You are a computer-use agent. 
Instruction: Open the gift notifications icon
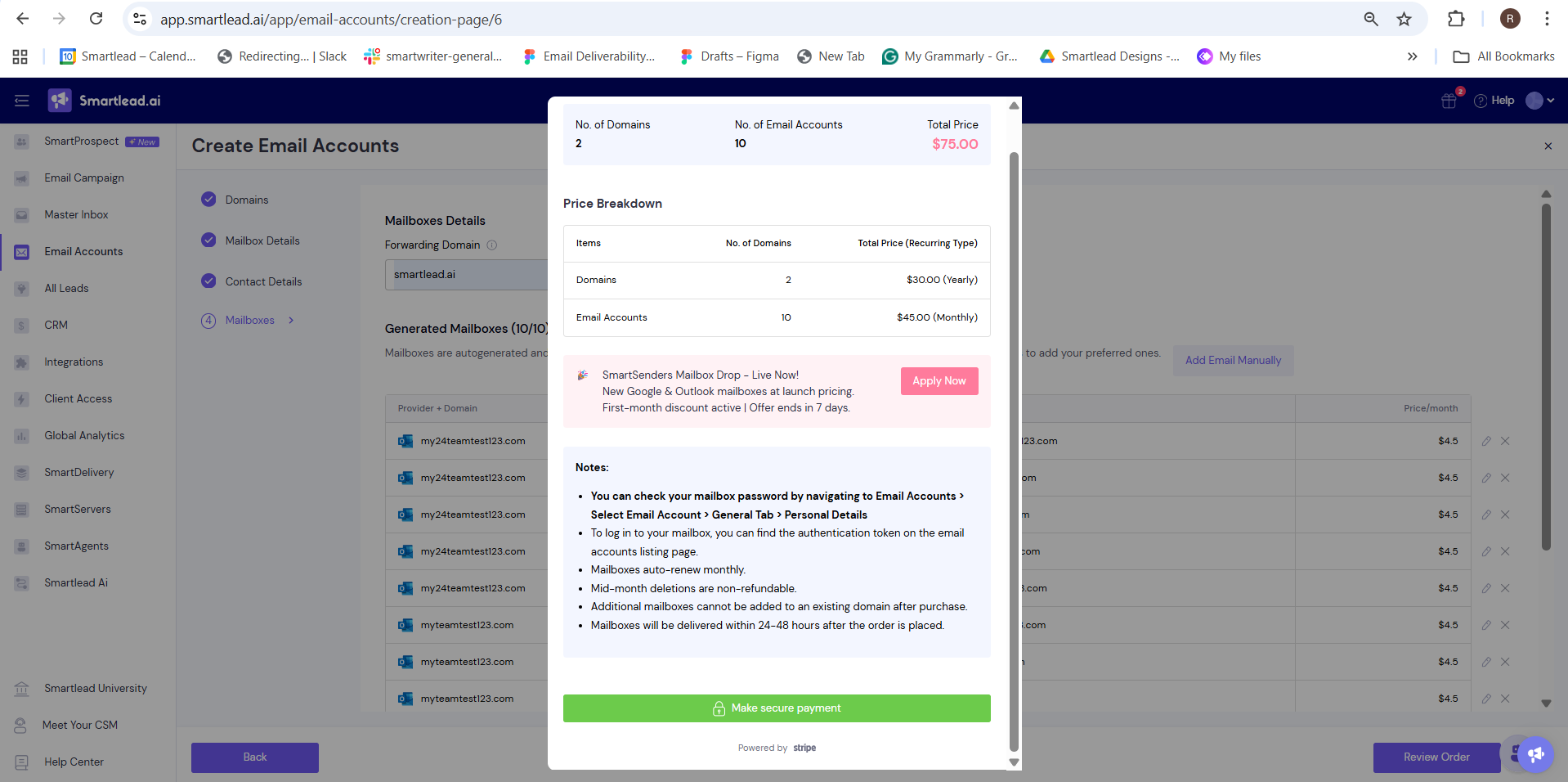coord(1449,101)
